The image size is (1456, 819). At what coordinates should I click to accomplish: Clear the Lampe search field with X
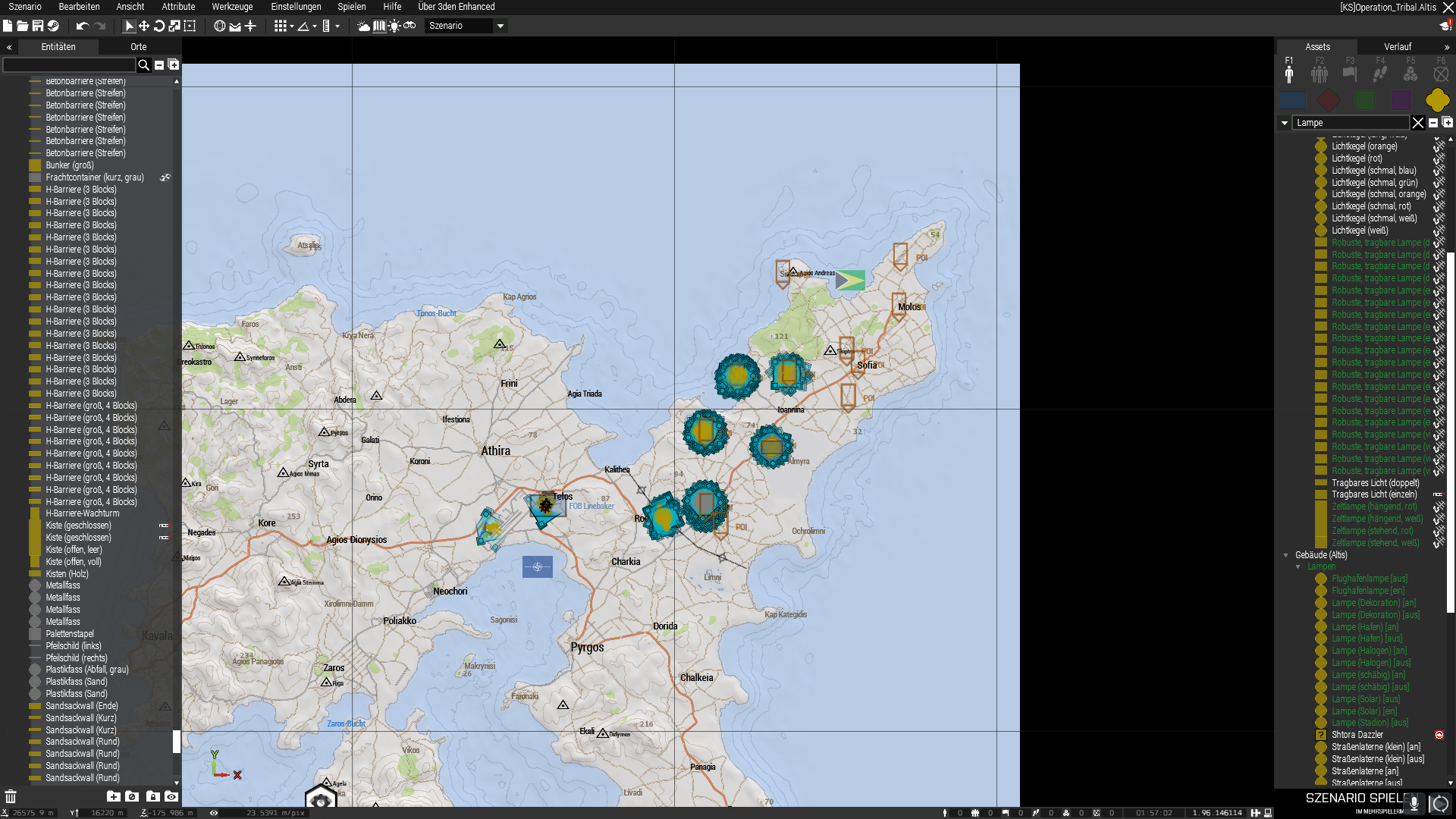tap(1418, 123)
